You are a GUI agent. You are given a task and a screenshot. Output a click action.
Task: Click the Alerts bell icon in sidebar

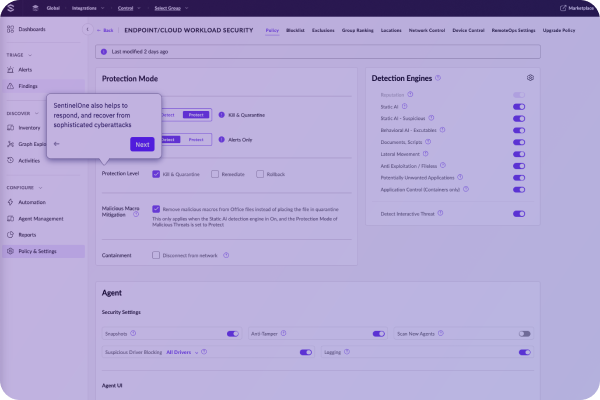(10, 70)
